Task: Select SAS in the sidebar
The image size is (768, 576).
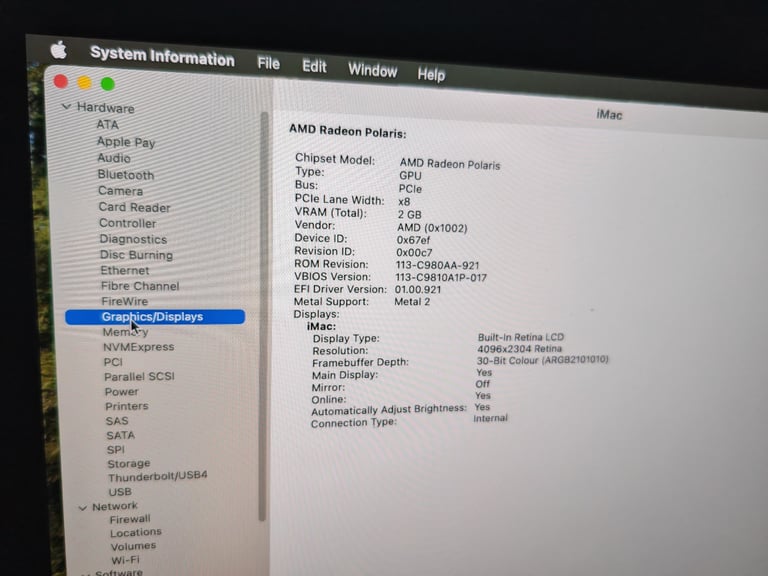Action: (x=117, y=421)
